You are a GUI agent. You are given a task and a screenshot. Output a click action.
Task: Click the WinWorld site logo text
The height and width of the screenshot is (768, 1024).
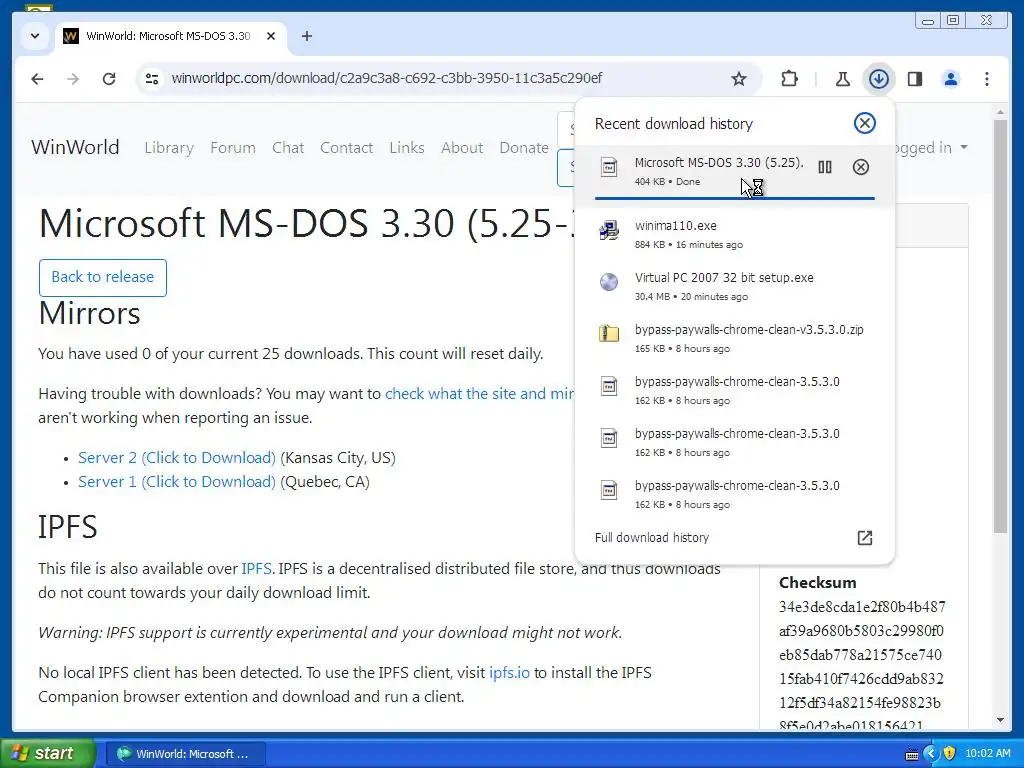pyautogui.click(x=75, y=147)
